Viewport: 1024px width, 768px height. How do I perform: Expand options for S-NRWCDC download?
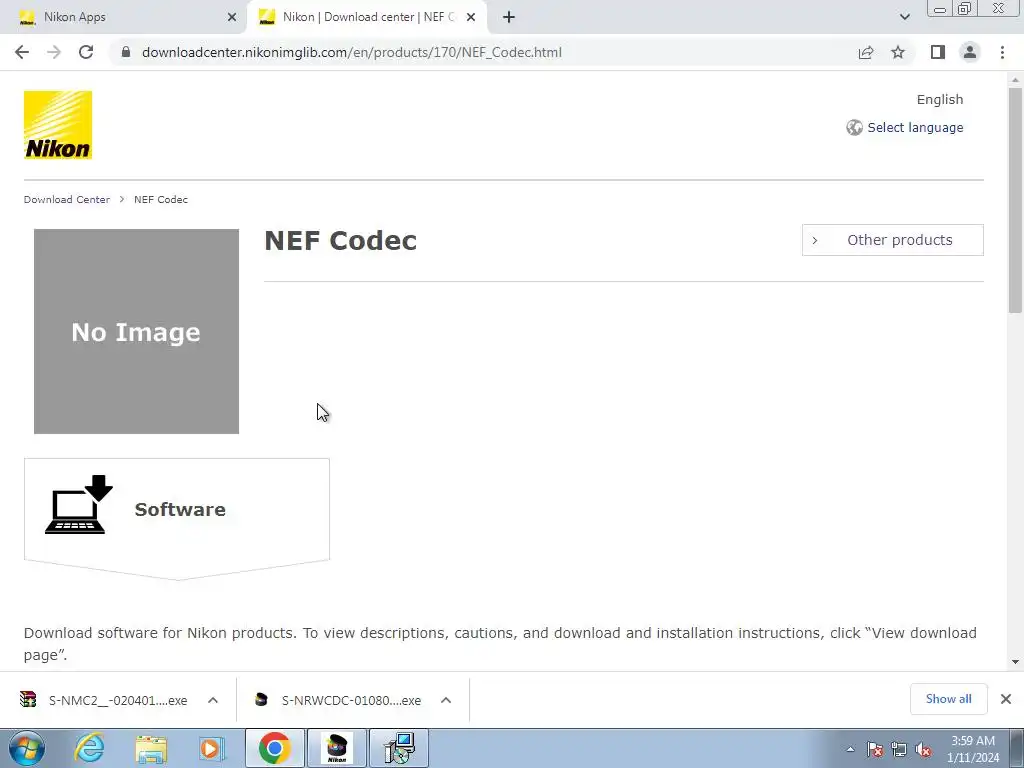446,700
